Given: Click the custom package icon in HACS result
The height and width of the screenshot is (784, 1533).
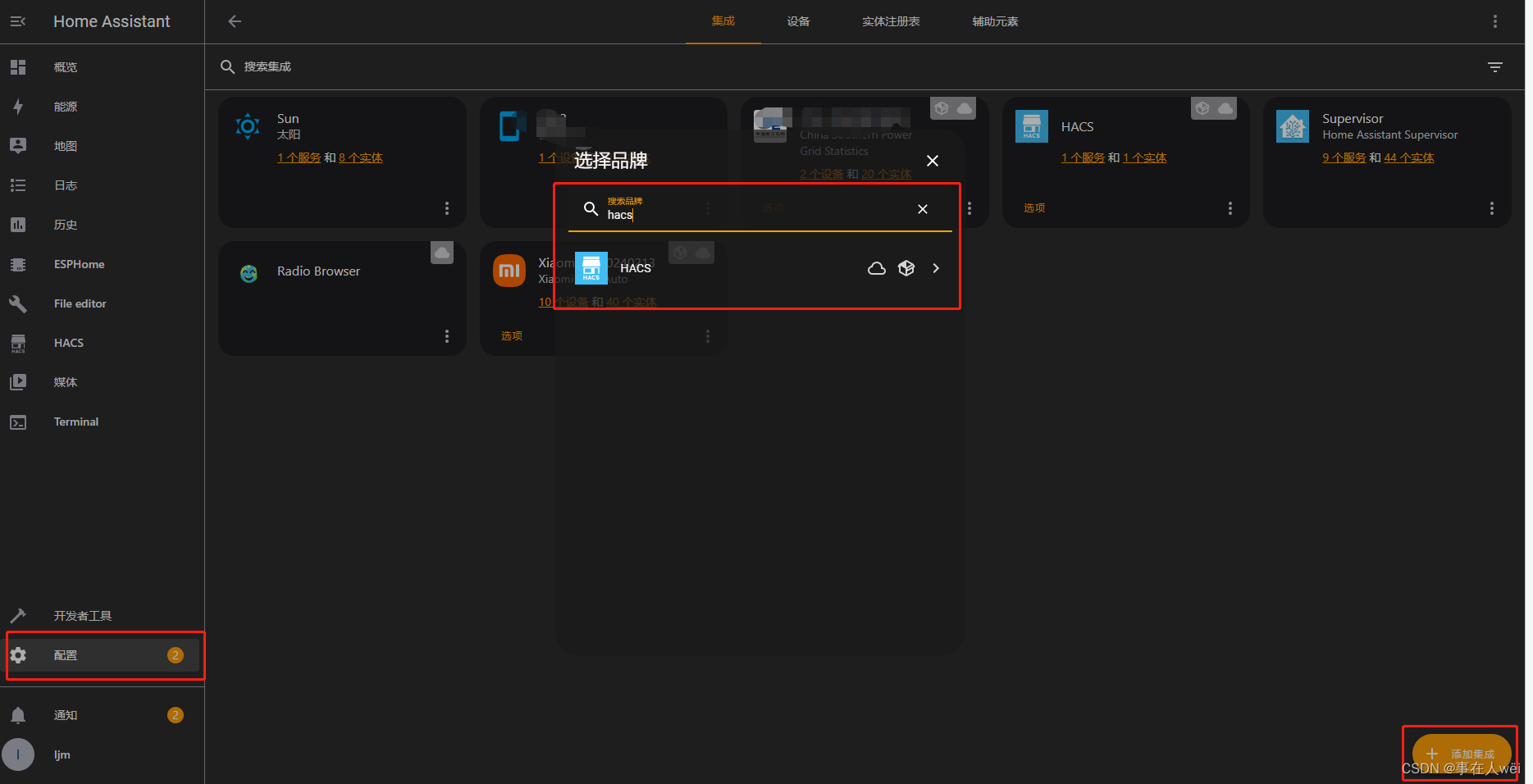Looking at the screenshot, I should click(x=906, y=268).
